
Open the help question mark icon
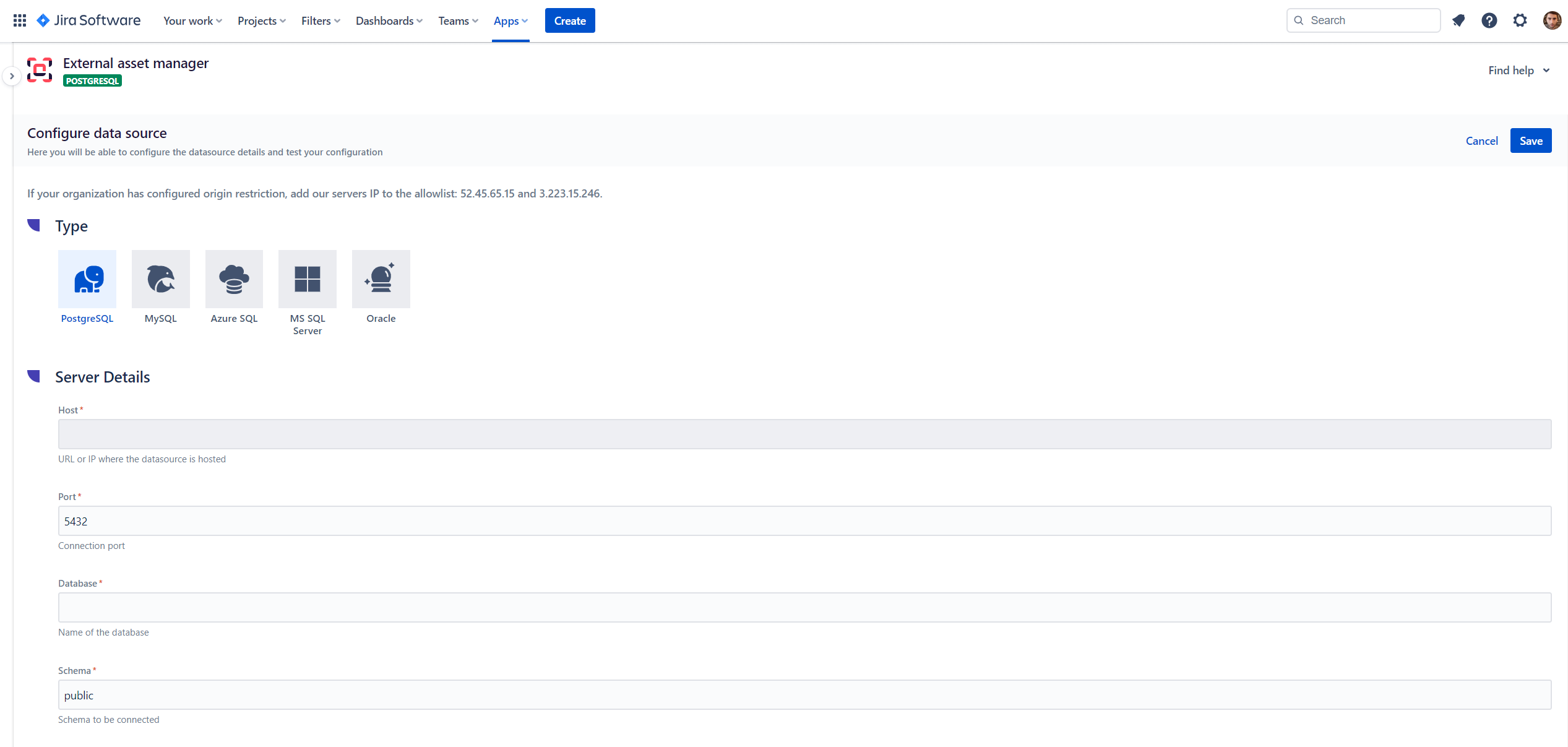click(1489, 20)
